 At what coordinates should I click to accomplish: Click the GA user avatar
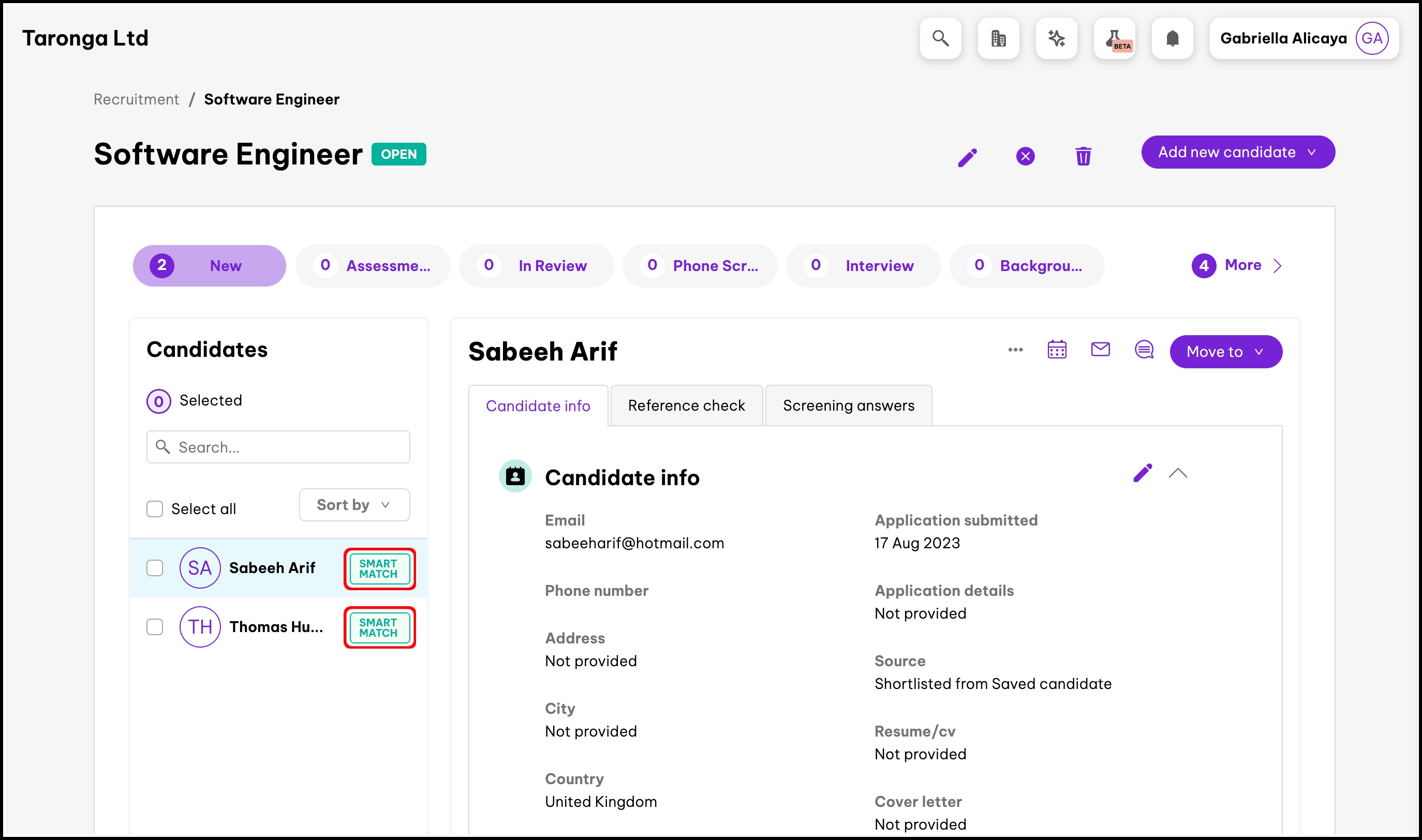click(x=1372, y=38)
